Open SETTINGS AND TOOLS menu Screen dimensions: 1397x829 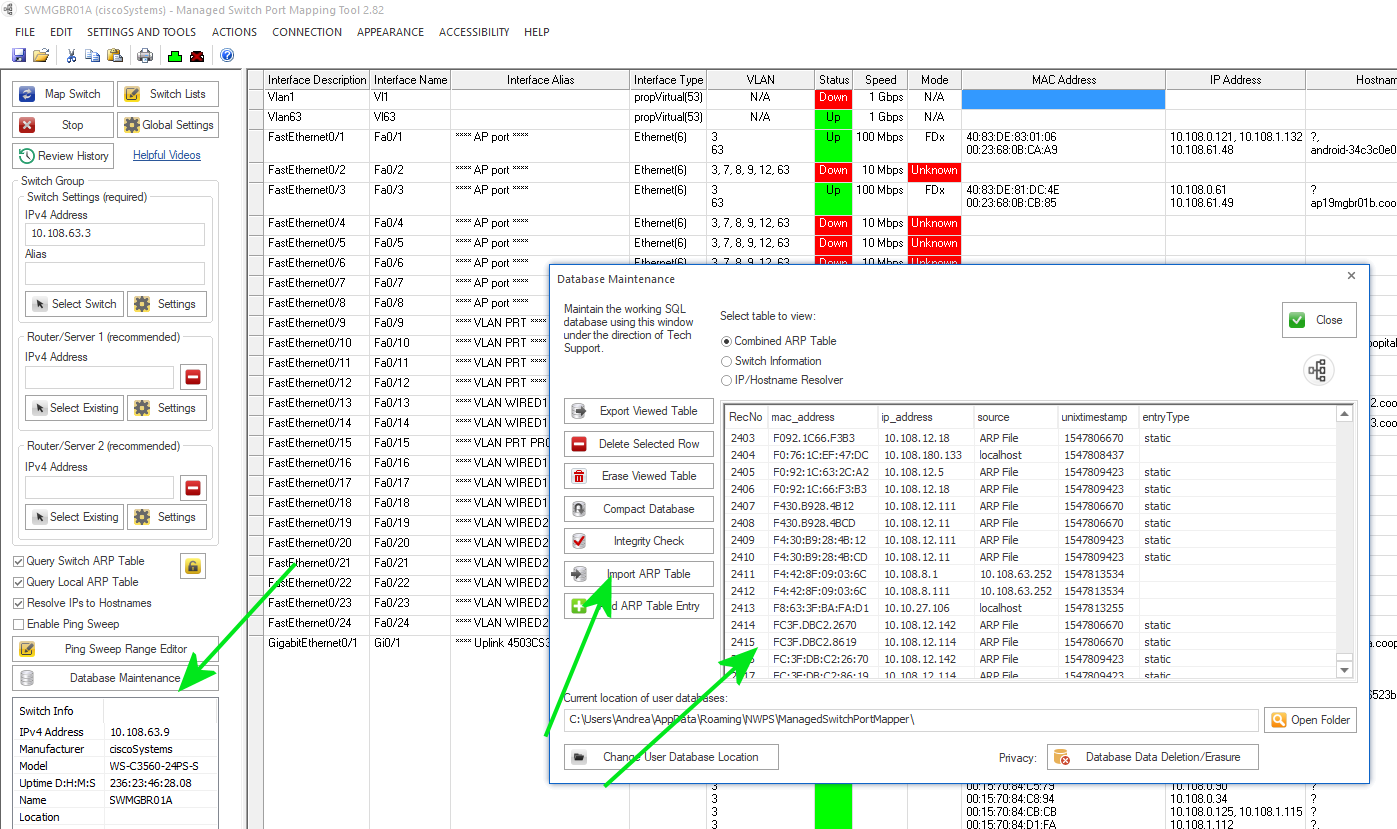click(141, 32)
